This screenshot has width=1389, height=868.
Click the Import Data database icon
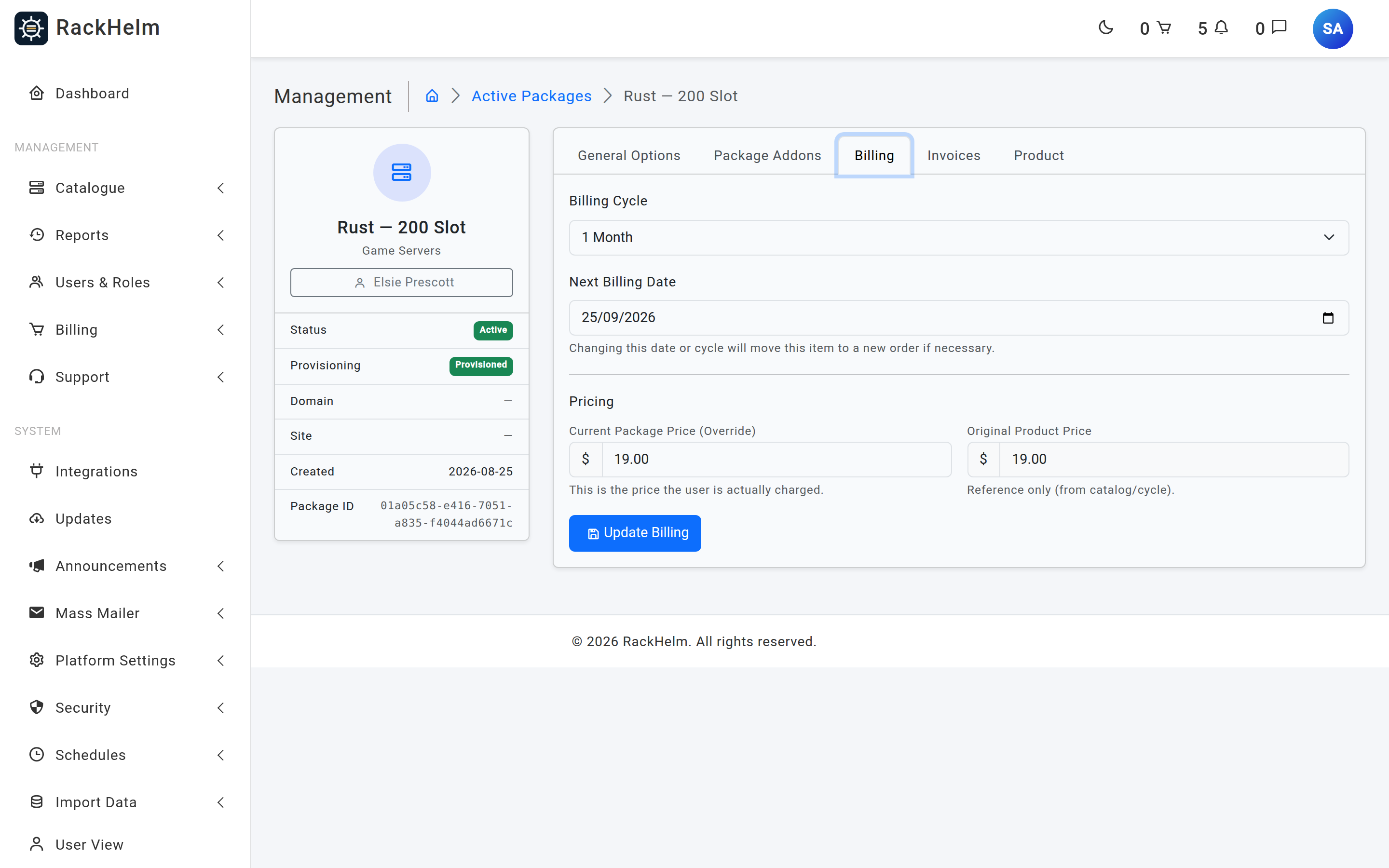(x=37, y=802)
